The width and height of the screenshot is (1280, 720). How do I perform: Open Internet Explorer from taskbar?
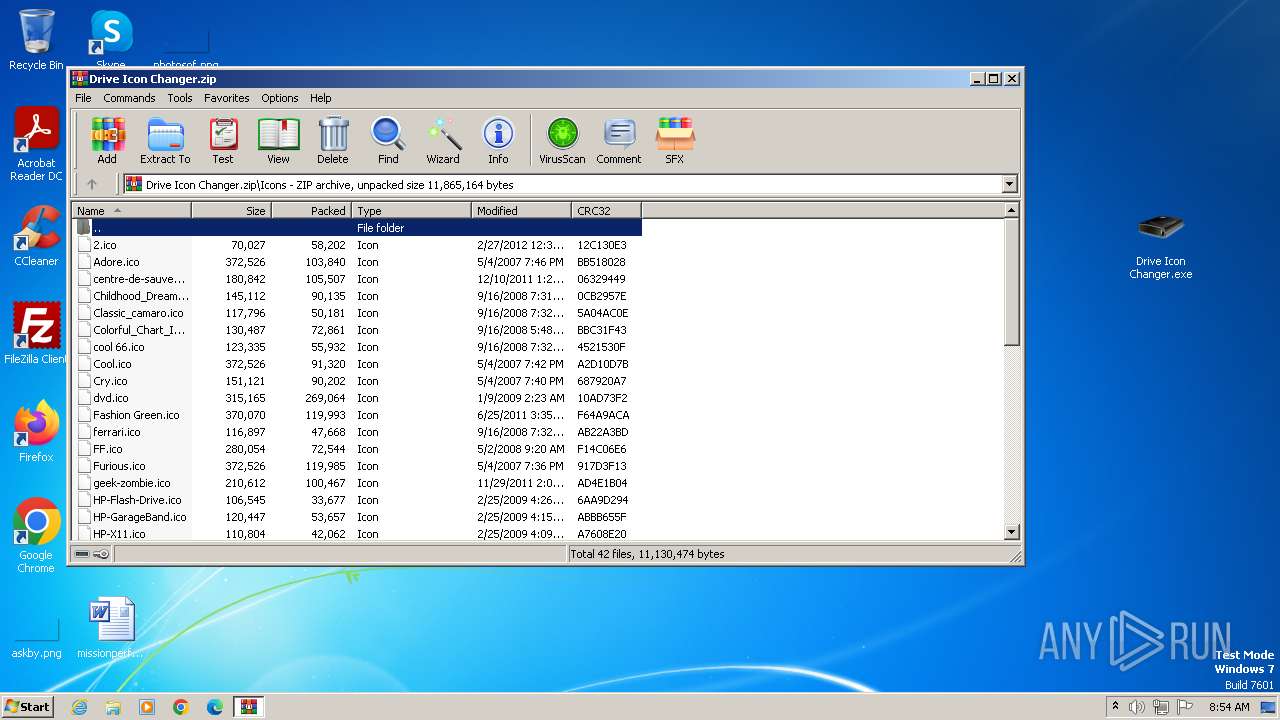[79, 707]
